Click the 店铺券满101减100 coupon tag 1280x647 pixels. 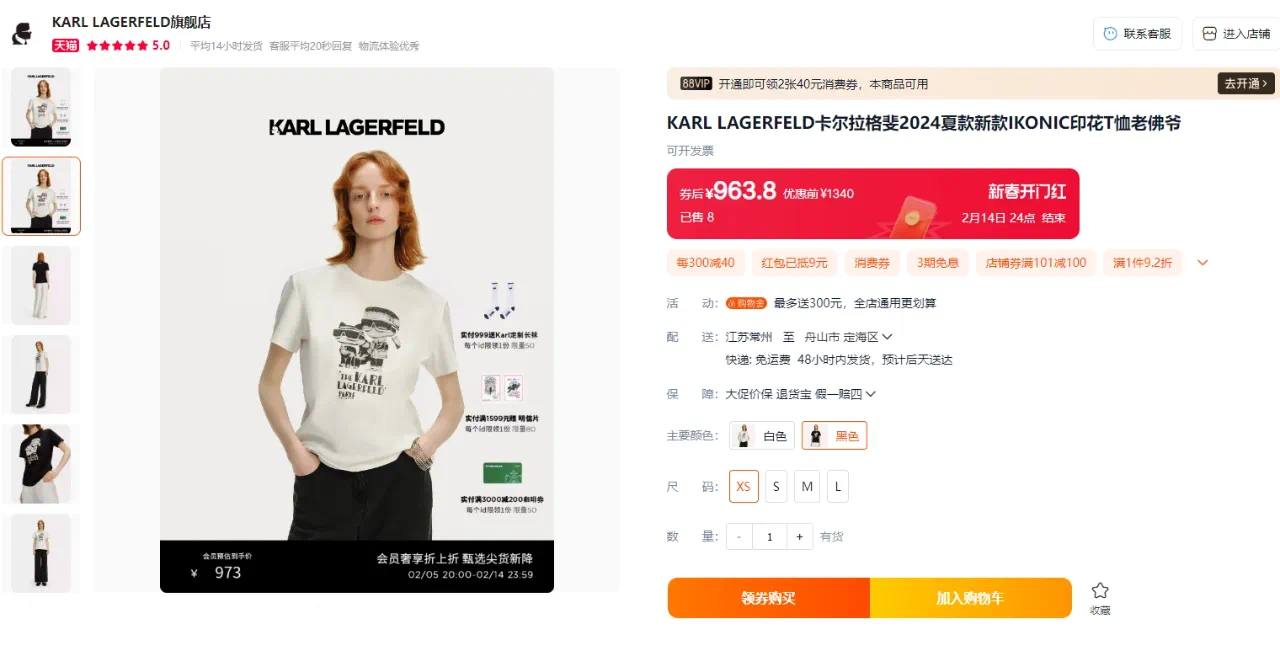1036,263
